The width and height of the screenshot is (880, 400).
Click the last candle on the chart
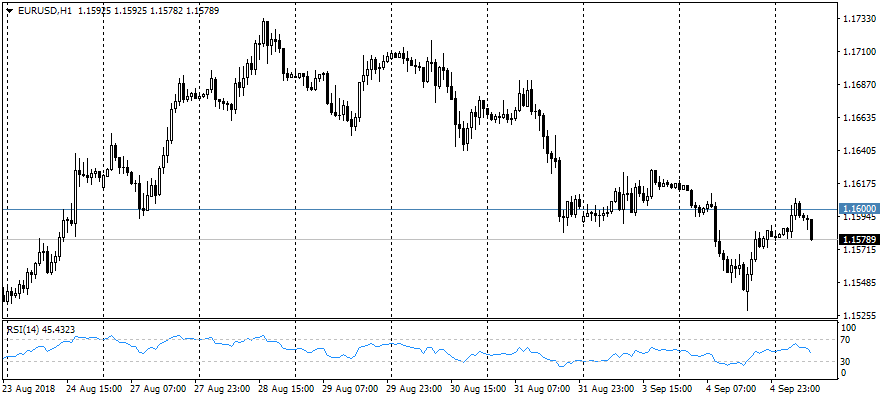pos(811,229)
